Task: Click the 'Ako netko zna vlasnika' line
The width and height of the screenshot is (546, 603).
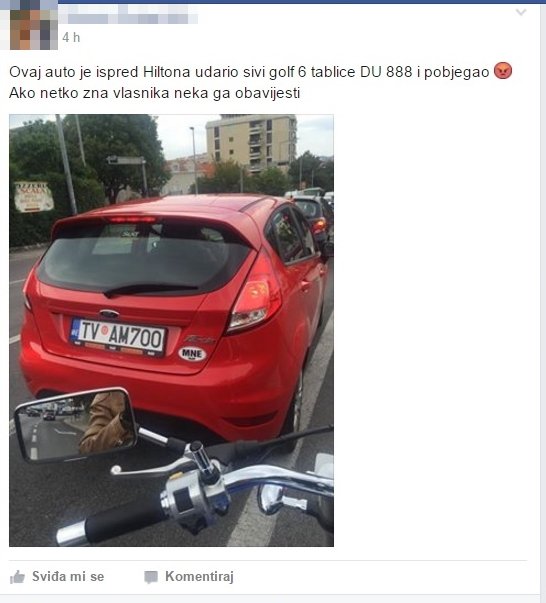Action: [155, 93]
